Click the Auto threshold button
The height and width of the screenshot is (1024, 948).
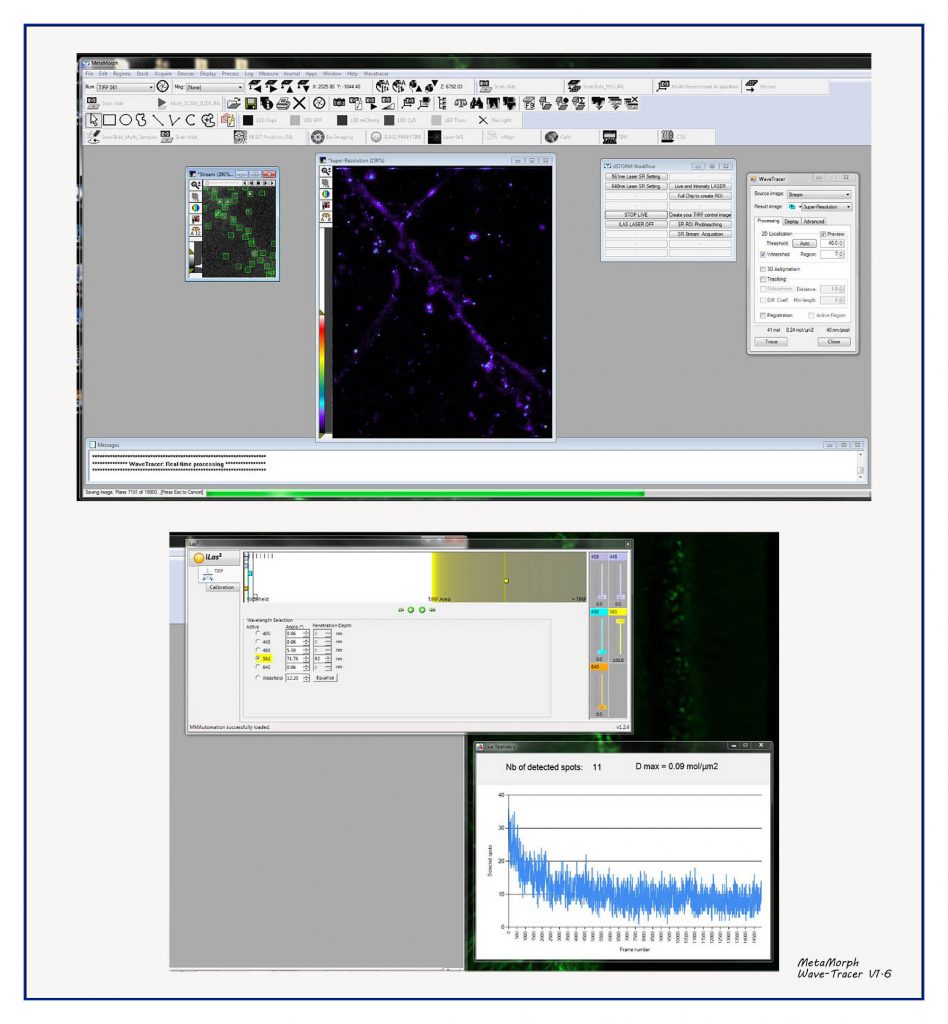tap(804, 244)
